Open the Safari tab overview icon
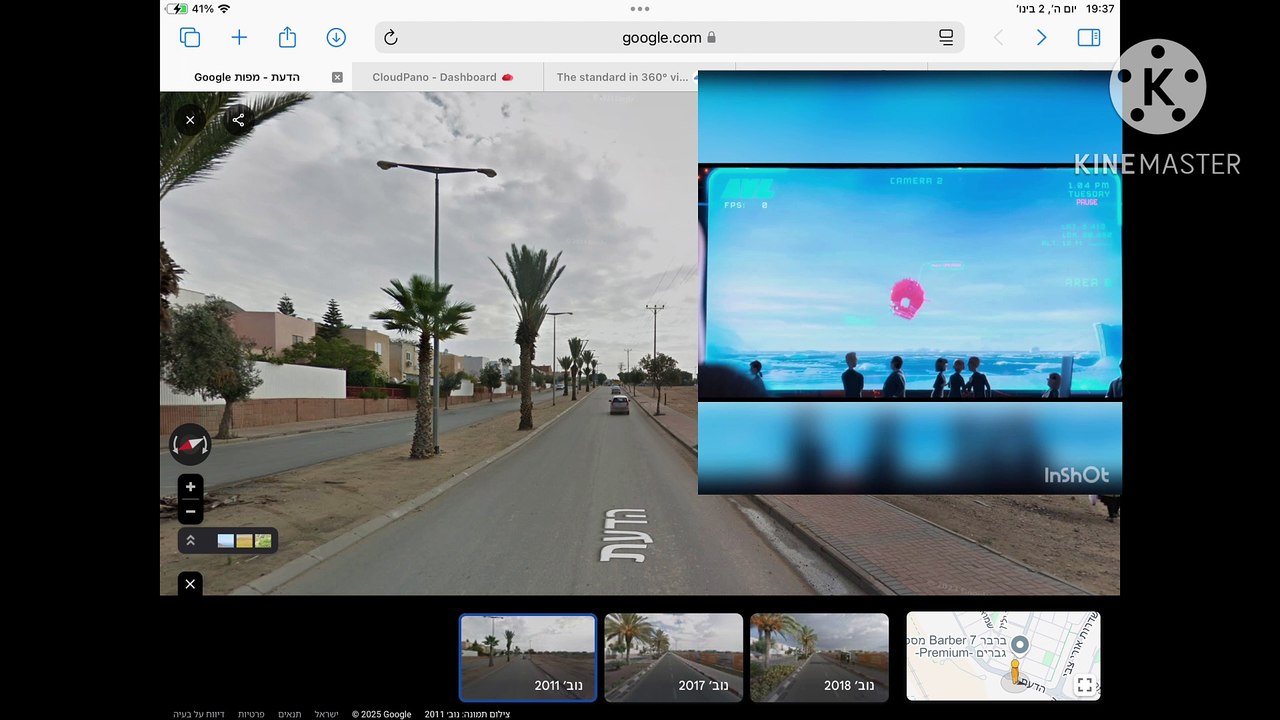The image size is (1280, 720). click(x=189, y=37)
